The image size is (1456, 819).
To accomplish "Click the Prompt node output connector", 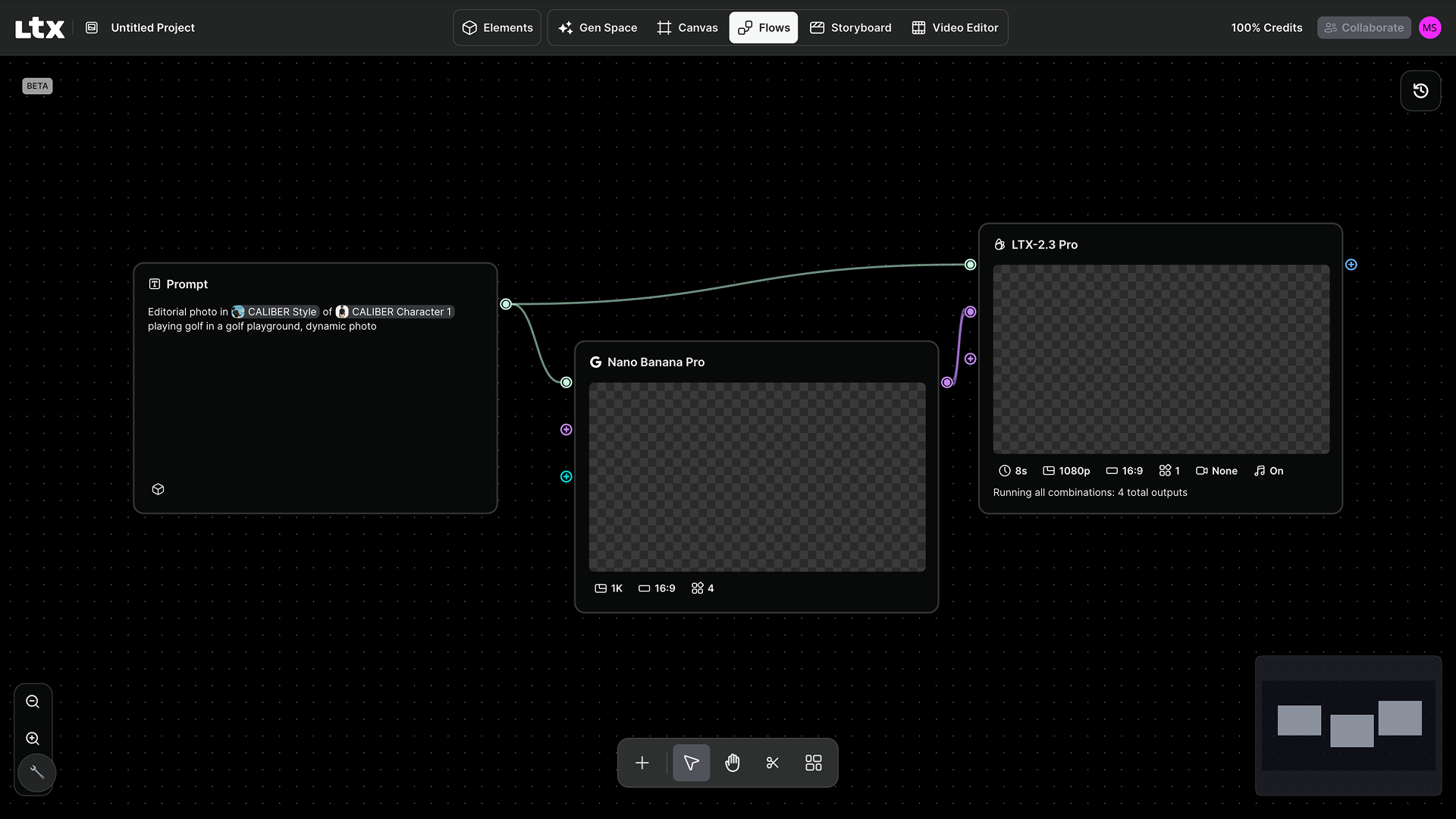I will pyautogui.click(x=506, y=304).
